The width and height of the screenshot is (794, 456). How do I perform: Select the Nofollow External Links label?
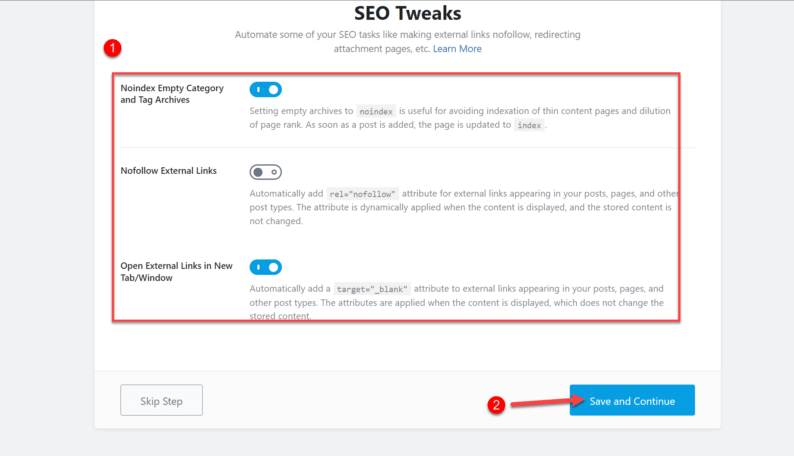click(x=168, y=171)
